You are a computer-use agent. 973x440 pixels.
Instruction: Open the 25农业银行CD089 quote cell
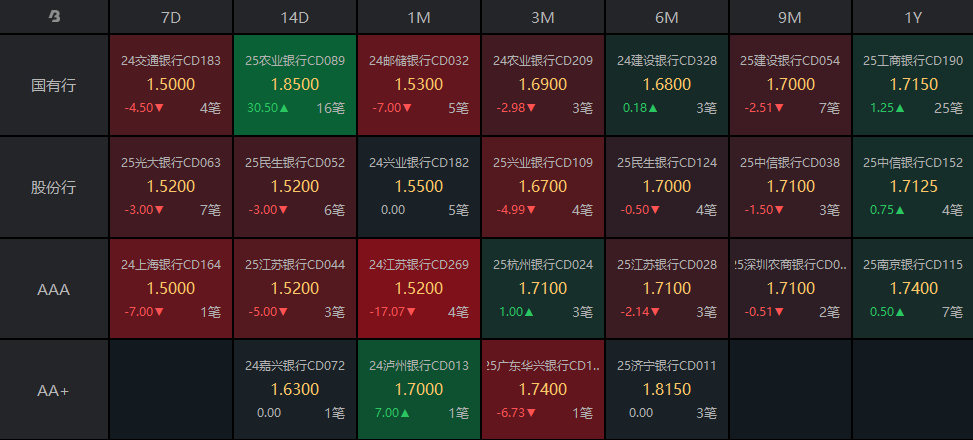point(295,85)
